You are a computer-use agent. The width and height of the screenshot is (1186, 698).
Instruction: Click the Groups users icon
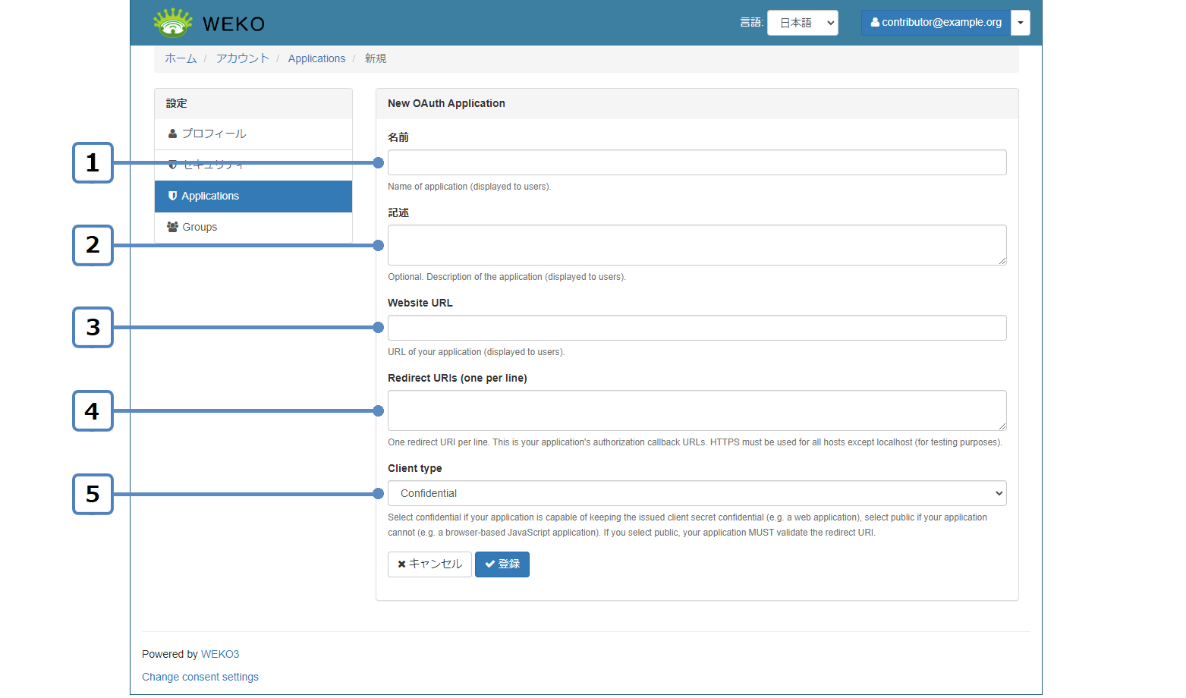173,227
